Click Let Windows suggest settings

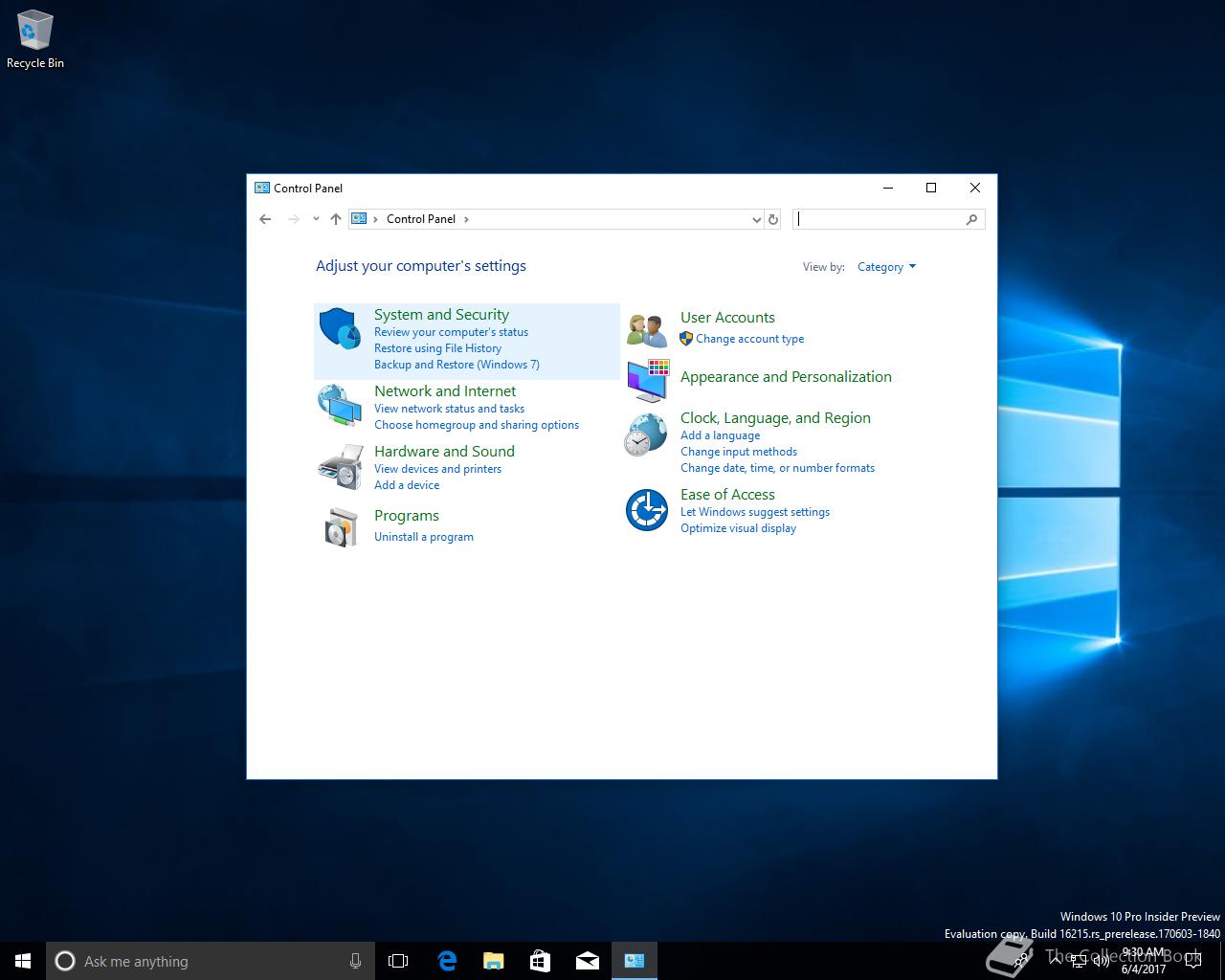pos(755,512)
